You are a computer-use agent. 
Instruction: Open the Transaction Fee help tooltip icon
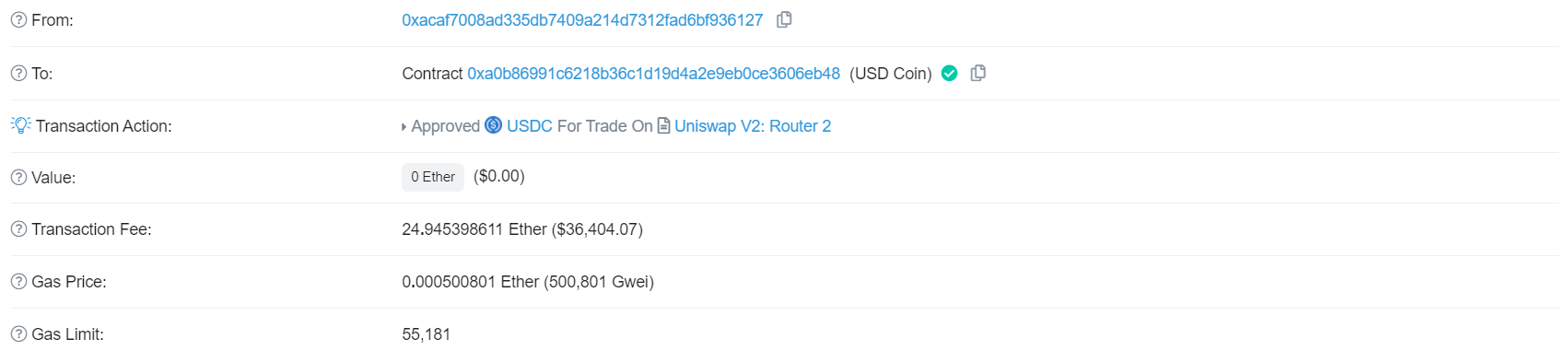pos(18,229)
